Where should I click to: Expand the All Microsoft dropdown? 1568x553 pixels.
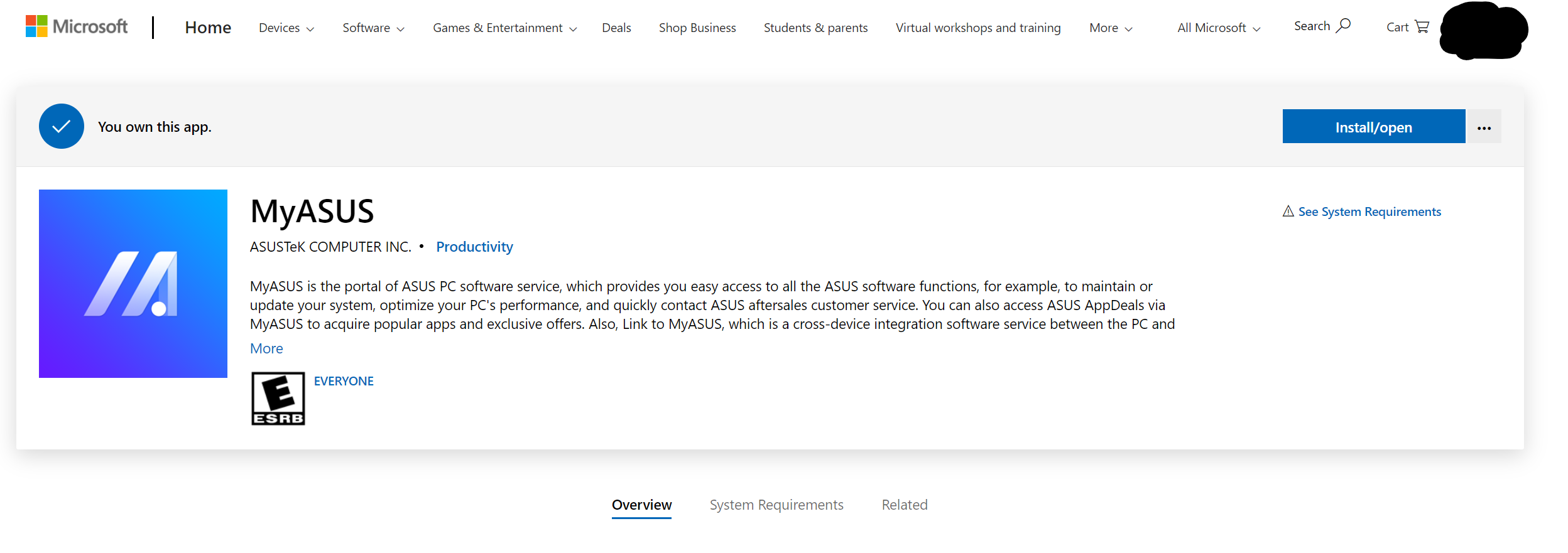pos(1219,28)
